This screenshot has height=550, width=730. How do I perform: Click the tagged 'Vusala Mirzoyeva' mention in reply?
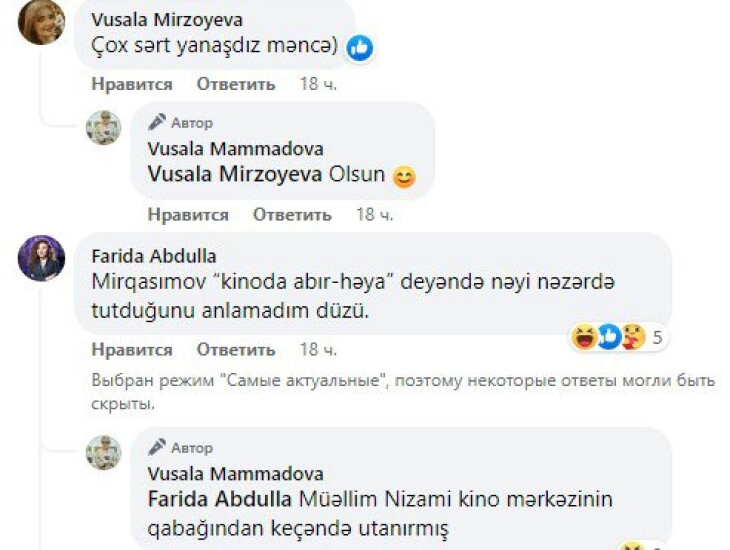point(236,174)
